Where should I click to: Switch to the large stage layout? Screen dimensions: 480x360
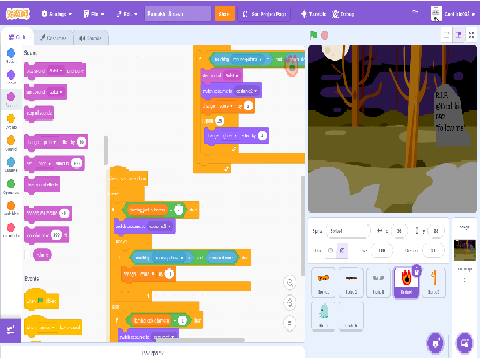coord(459,35)
